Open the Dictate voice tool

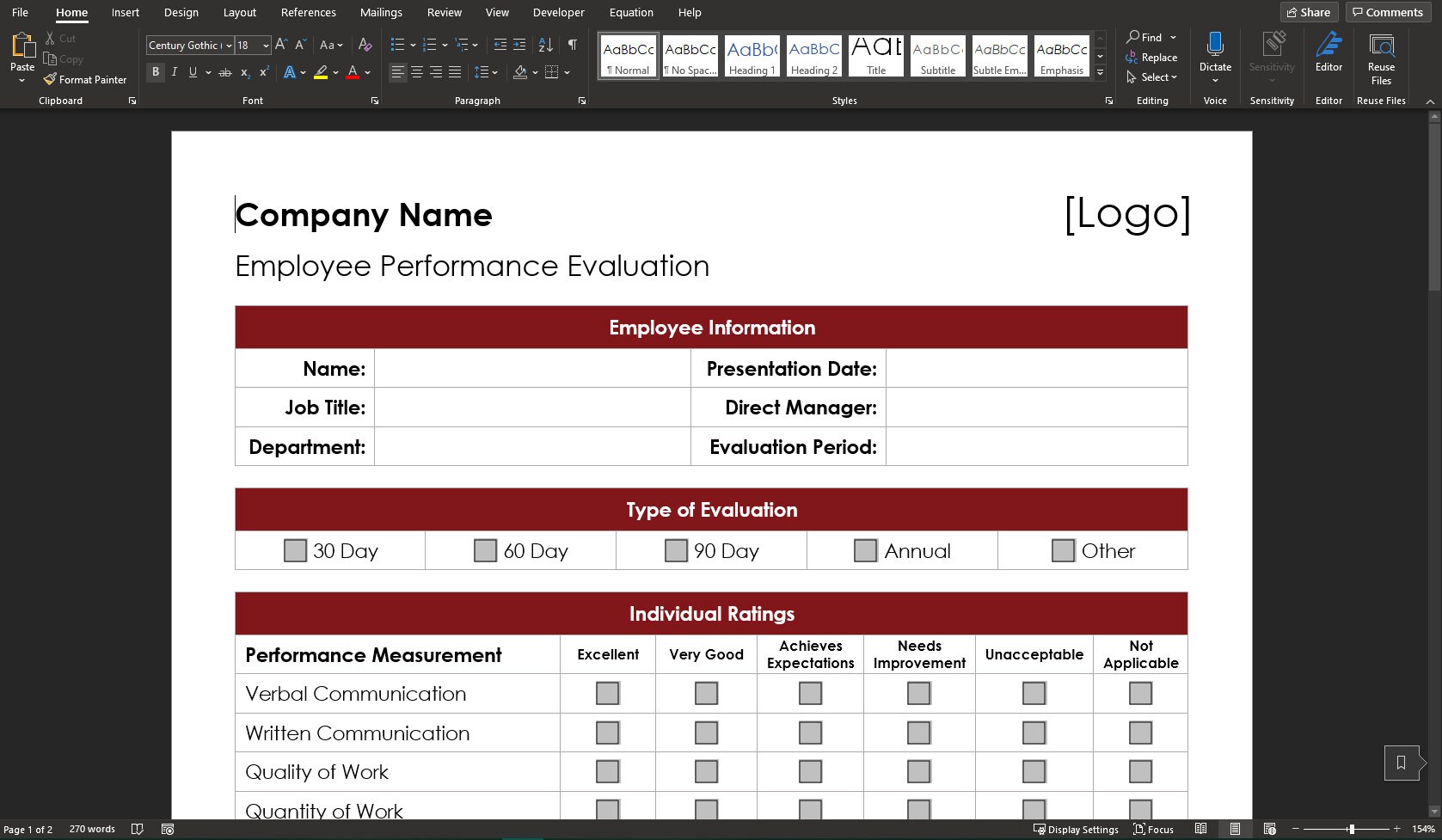point(1215,52)
